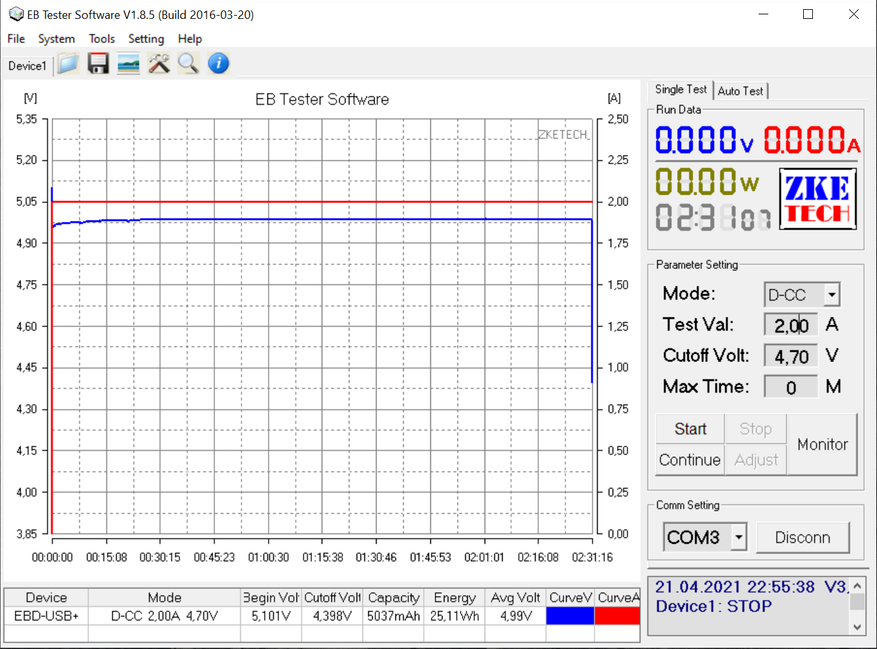Click the Cutoff Volt input field
877x649 pixels.
click(791, 356)
